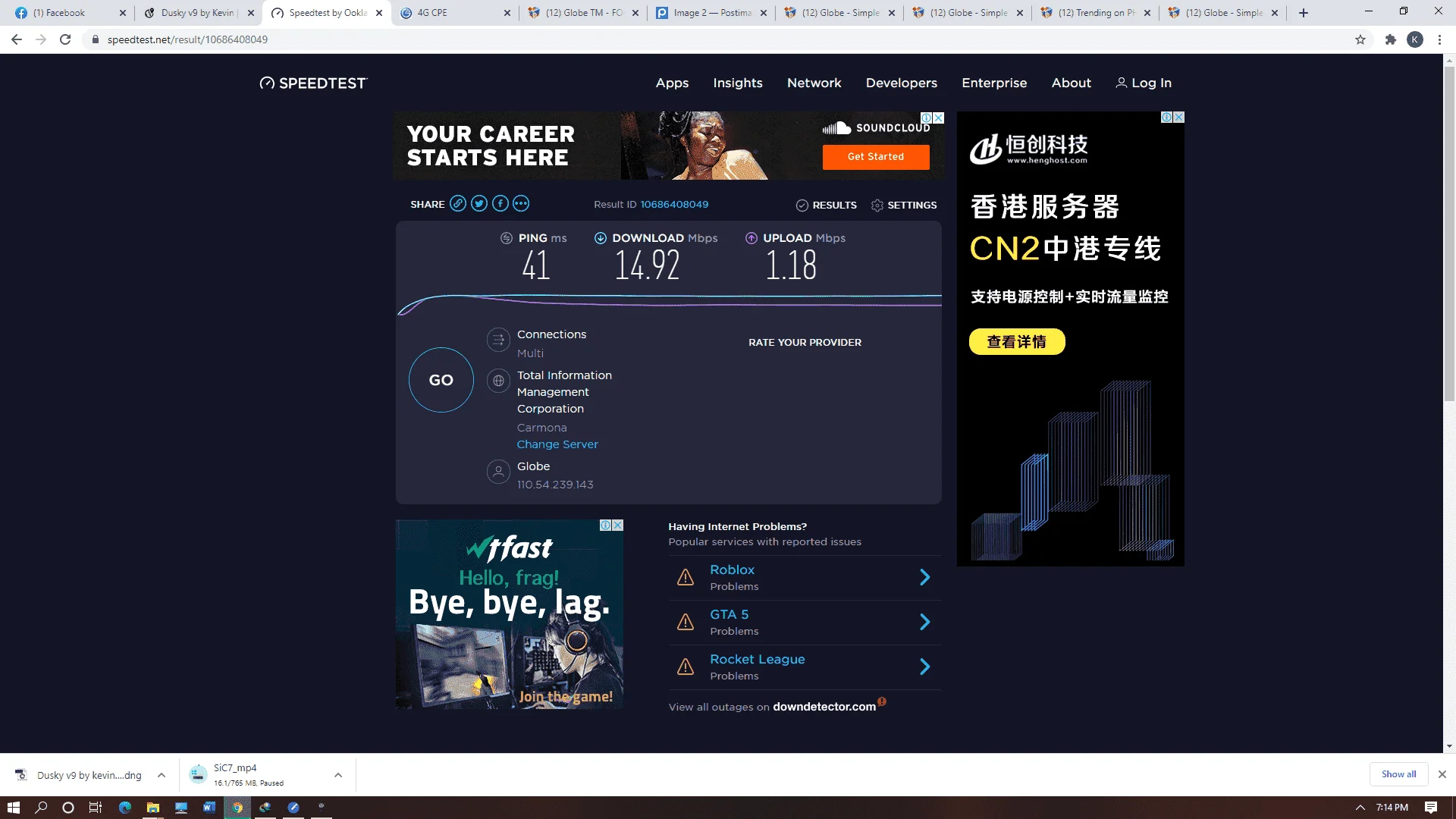Open Roblox problems chevron
Viewport: 1456px width, 819px height.
click(x=924, y=578)
